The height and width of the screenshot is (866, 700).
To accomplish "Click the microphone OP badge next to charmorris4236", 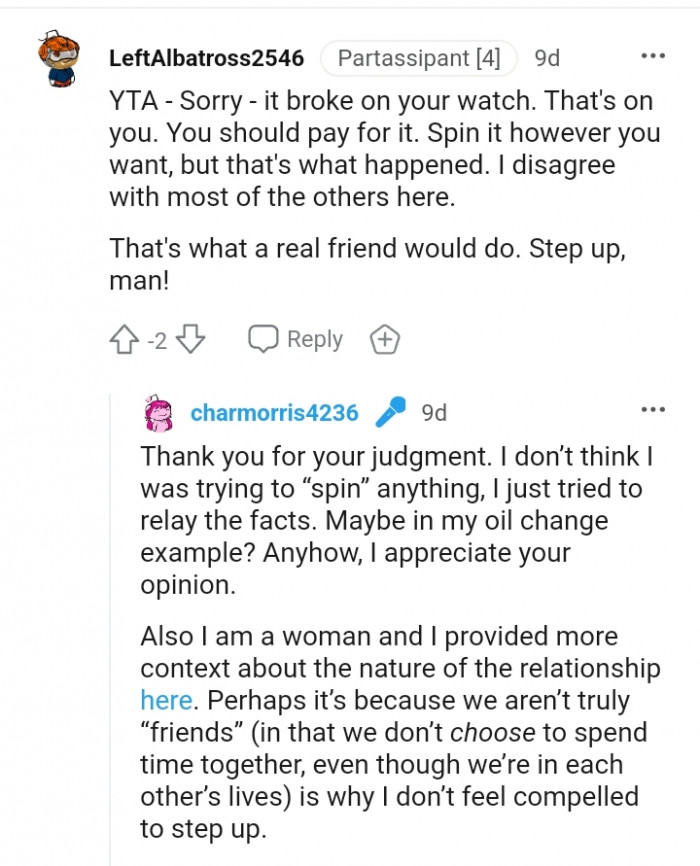I will [392, 410].
